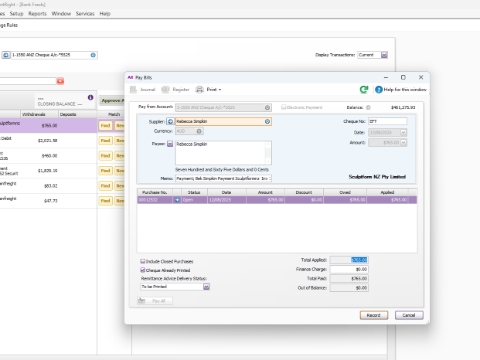The image size is (480, 360).
Task: Open the Amount dropdown in Pay Bills
Action: 403,142
